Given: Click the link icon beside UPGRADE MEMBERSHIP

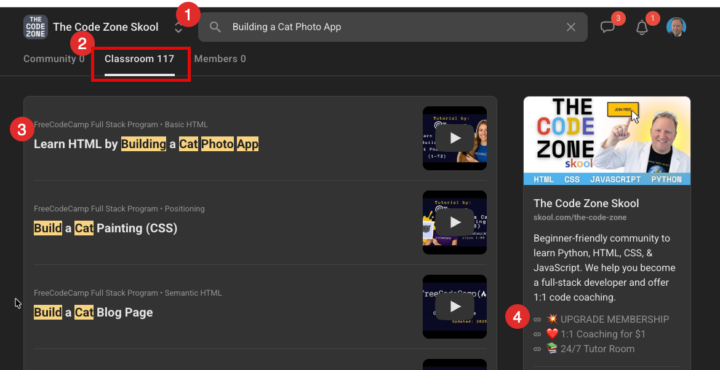Looking at the screenshot, I should [x=537, y=320].
